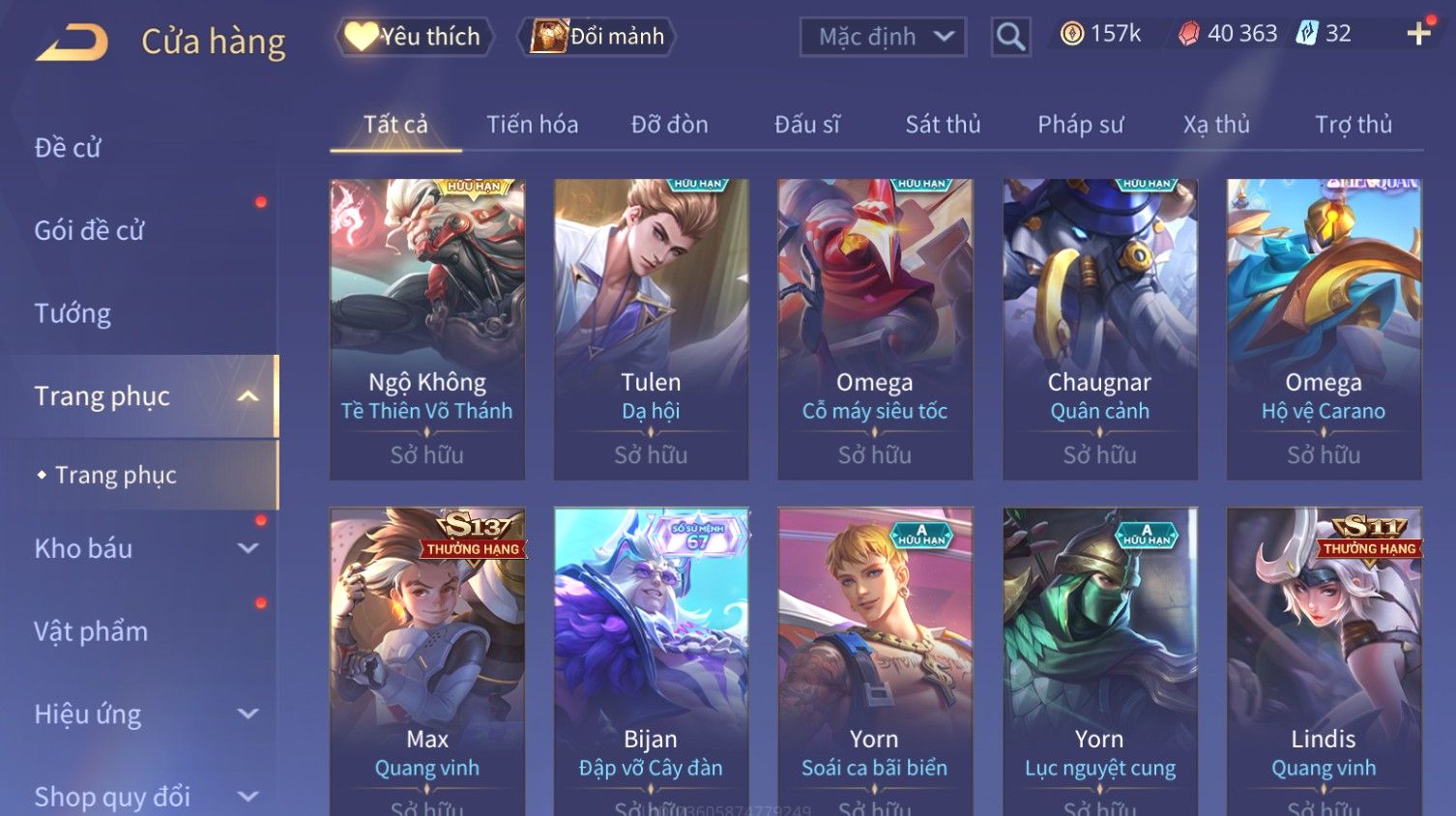Viewport: 1456px width, 816px height.
Task: Expand the Hiệu ứng sidebar section
Action: tap(248, 714)
